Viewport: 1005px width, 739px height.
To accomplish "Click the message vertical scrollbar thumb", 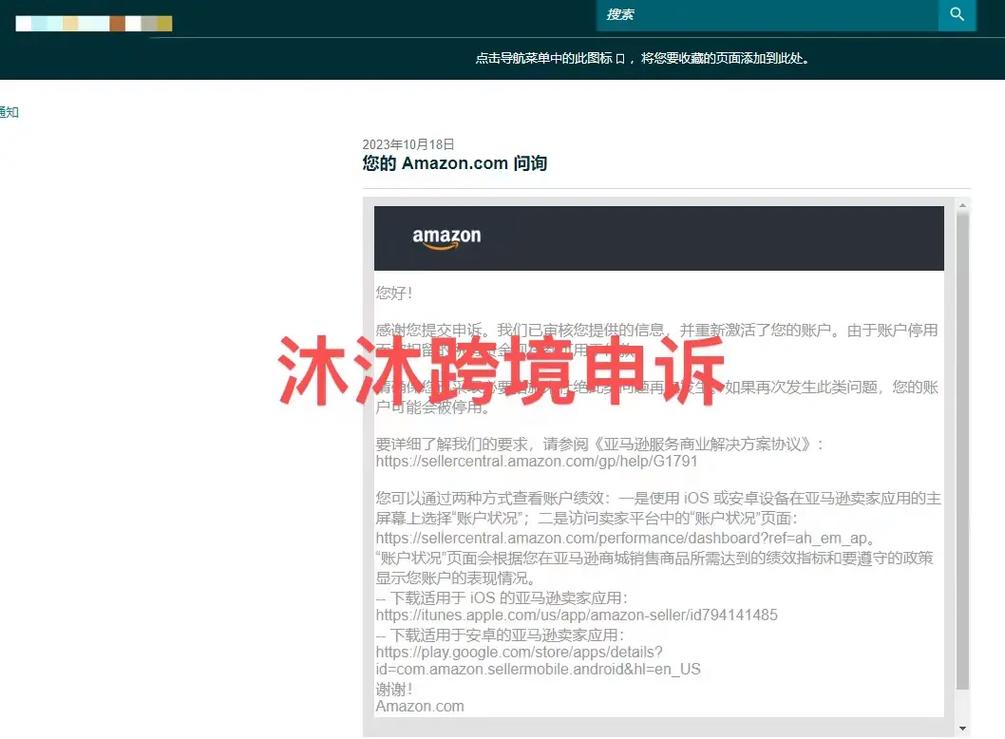I will [962, 451].
